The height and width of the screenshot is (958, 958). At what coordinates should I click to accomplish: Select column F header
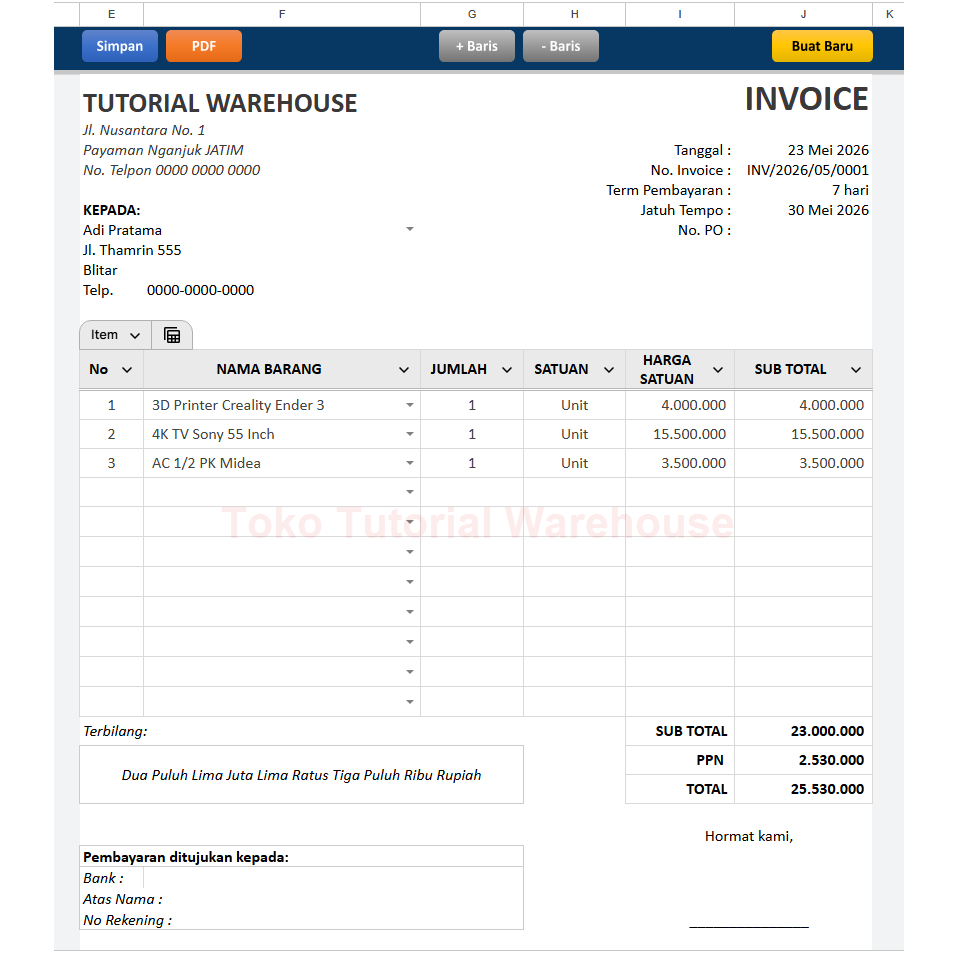[282, 14]
